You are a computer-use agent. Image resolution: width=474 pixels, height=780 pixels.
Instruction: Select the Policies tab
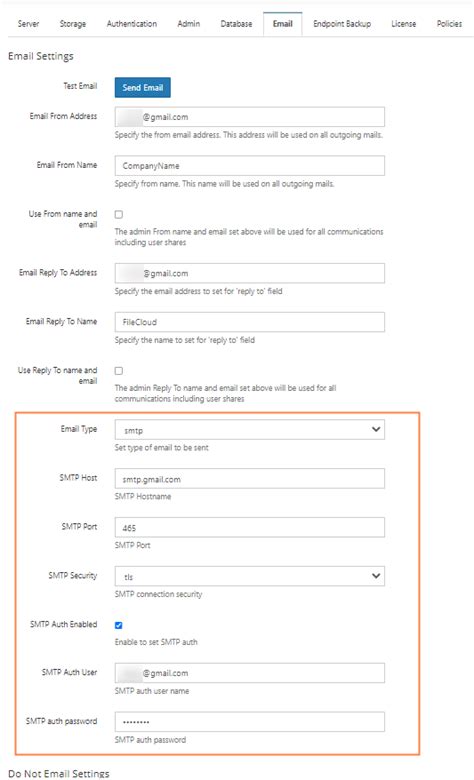(x=449, y=24)
